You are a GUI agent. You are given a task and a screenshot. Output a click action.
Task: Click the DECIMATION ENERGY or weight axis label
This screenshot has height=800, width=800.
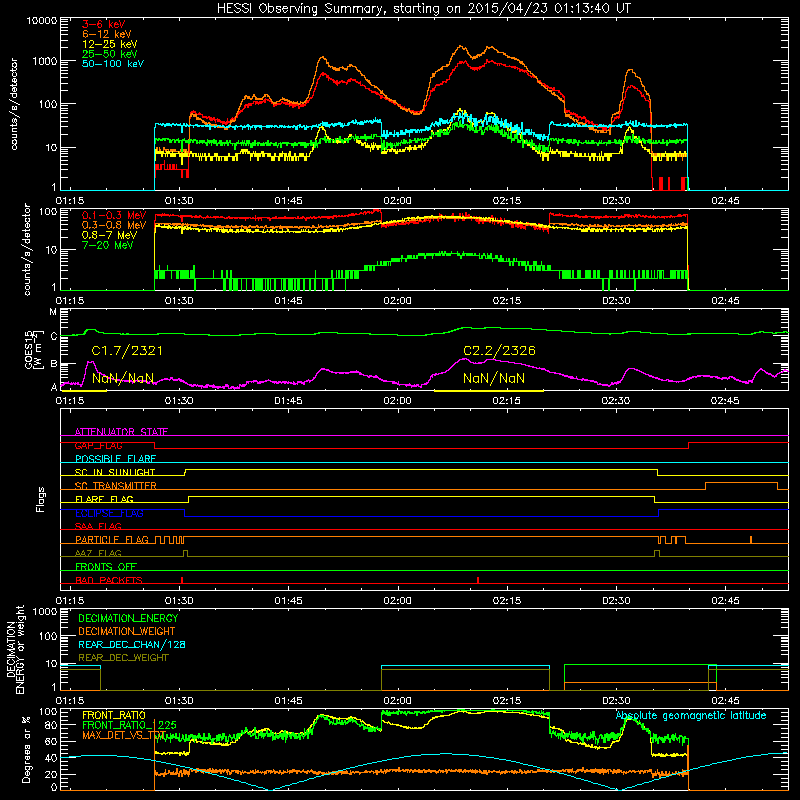point(15,649)
